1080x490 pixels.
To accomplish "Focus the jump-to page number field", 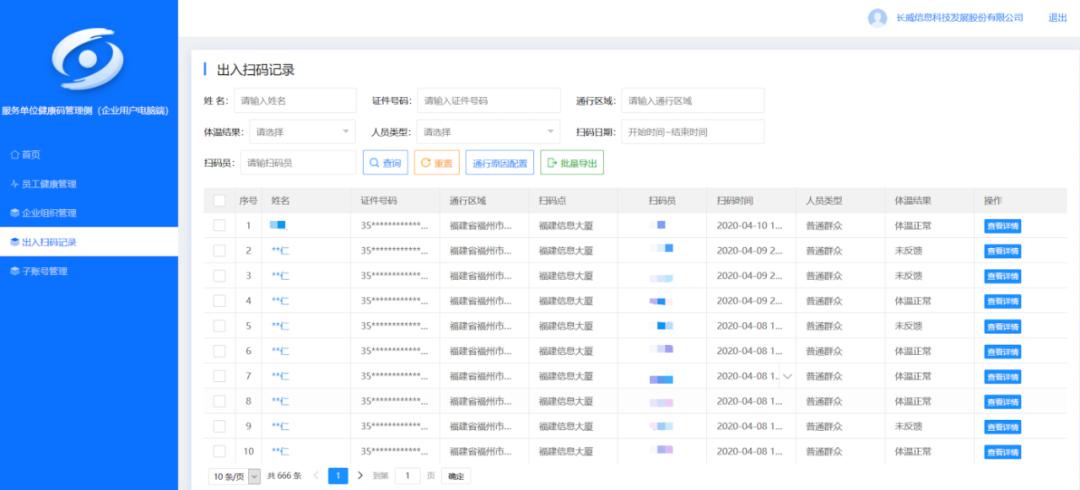I will click(x=408, y=476).
